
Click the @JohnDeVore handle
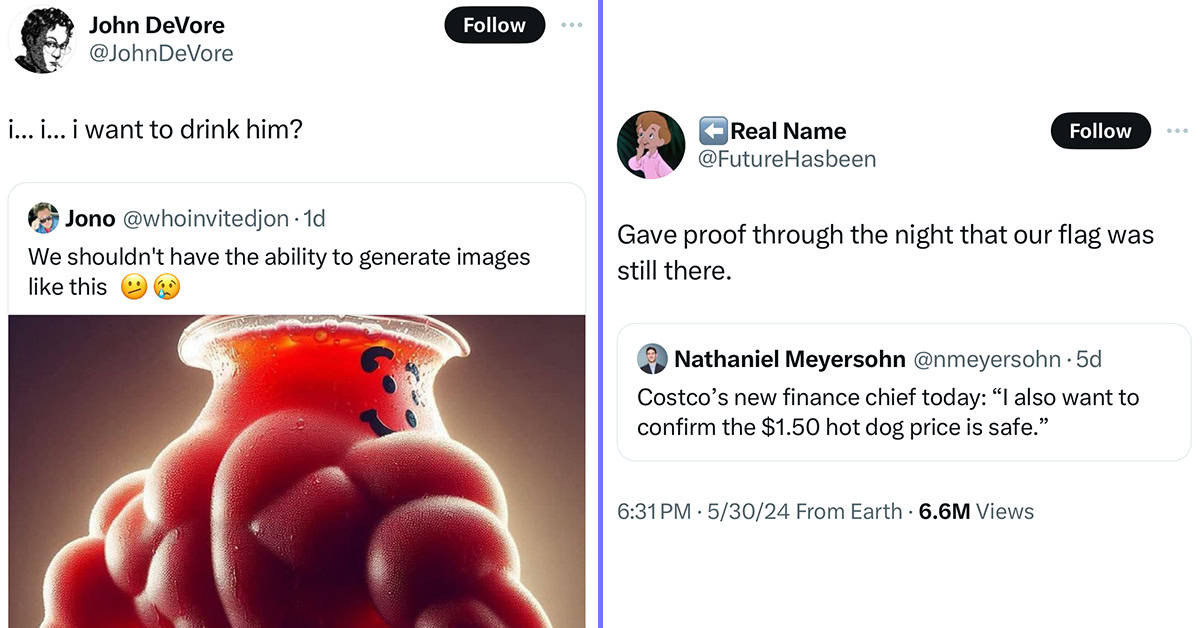coord(161,53)
